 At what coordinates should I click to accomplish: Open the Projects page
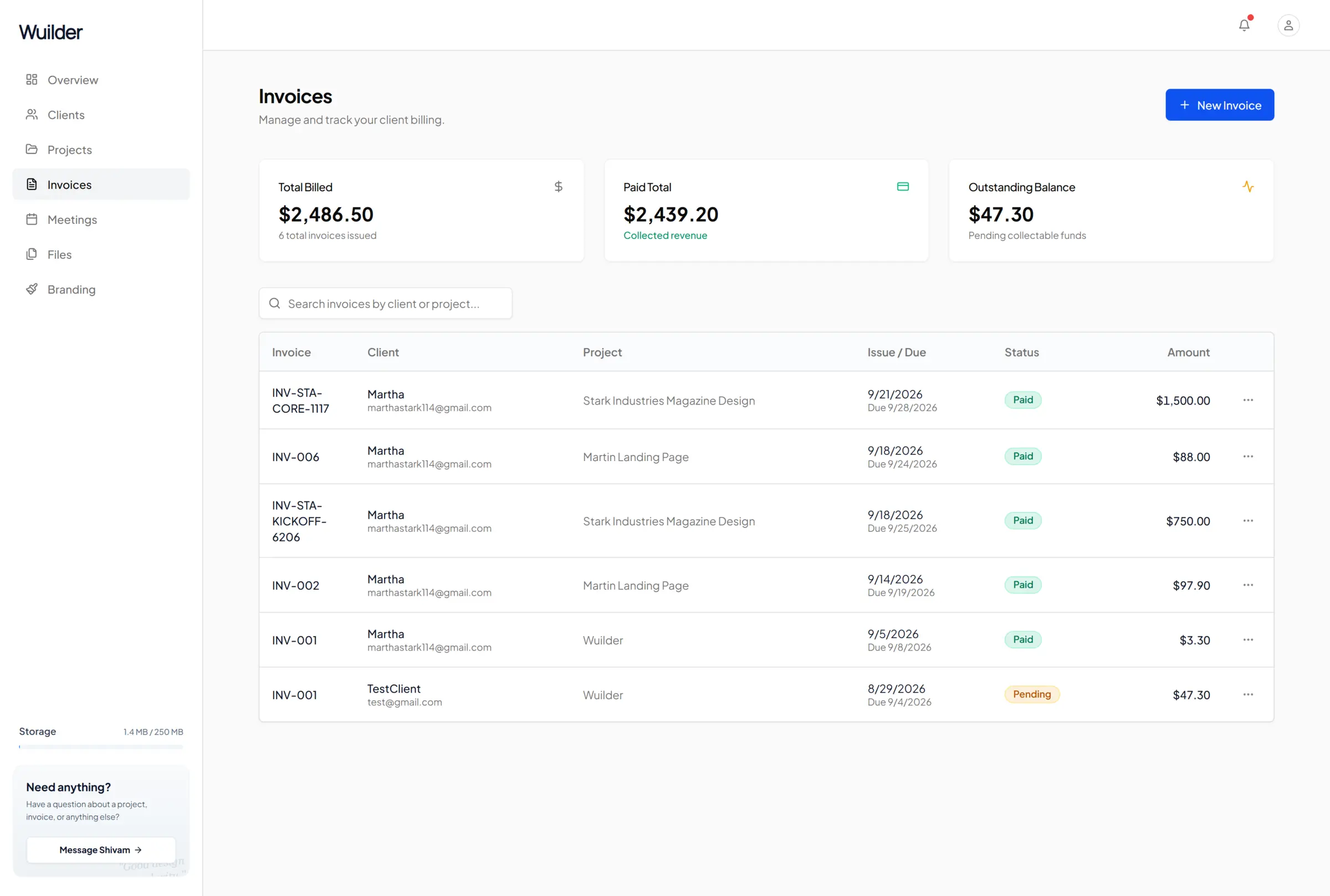click(101, 150)
